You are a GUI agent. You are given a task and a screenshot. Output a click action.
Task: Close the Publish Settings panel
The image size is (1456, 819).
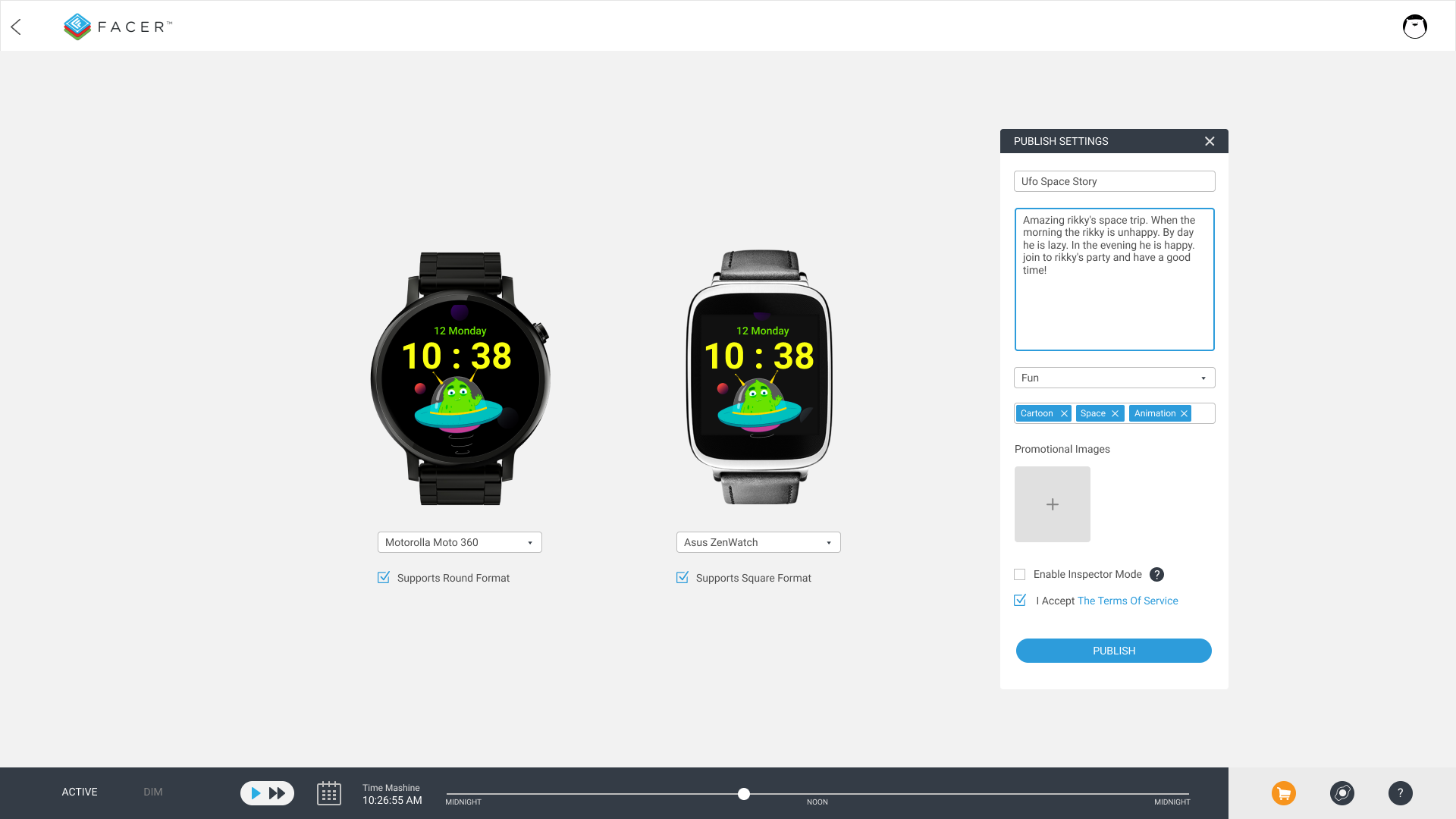pyautogui.click(x=1210, y=141)
